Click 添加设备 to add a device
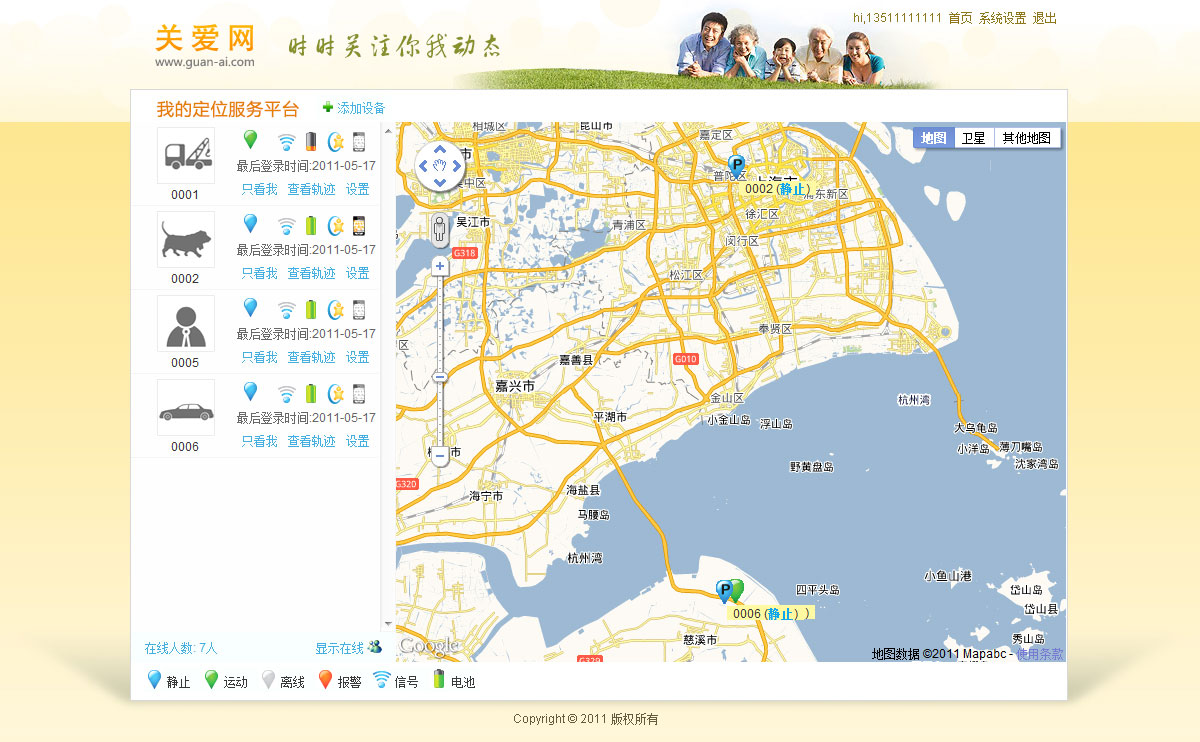The height and width of the screenshot is (742, 1200). 360,108
